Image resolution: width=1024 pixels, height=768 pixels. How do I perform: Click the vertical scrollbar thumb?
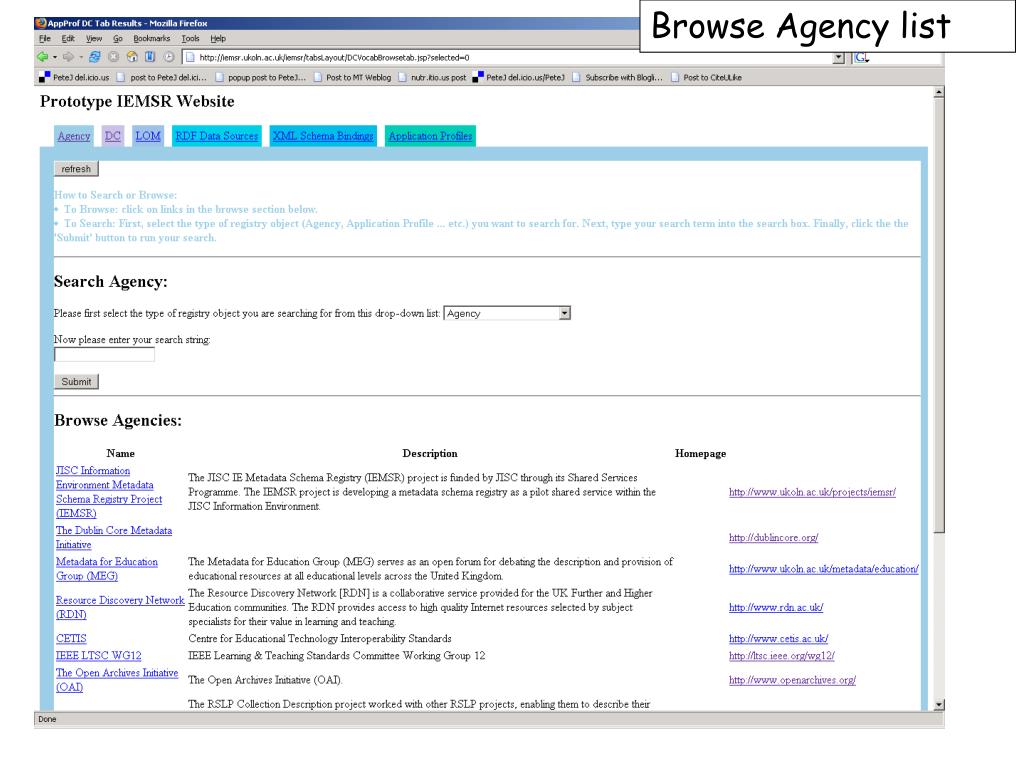[938, 315]
